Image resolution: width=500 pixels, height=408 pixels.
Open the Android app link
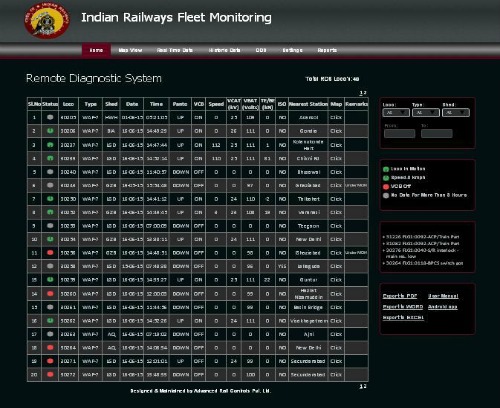tap(443, 307)
